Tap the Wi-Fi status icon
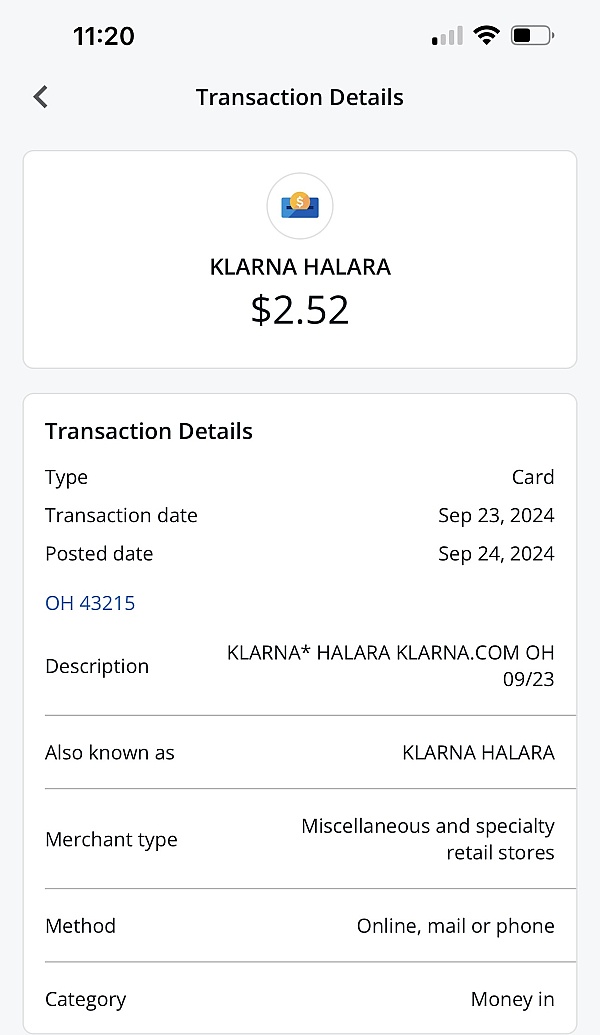The image size is (600, 1035). click(486, 36)
